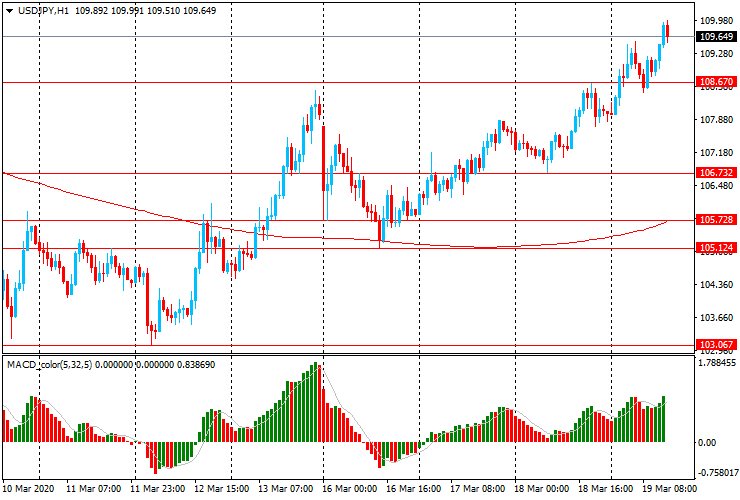Select the MACD_color(5,32,5) indicator label
The image size is (740, 500).
[x=50, y=364]
